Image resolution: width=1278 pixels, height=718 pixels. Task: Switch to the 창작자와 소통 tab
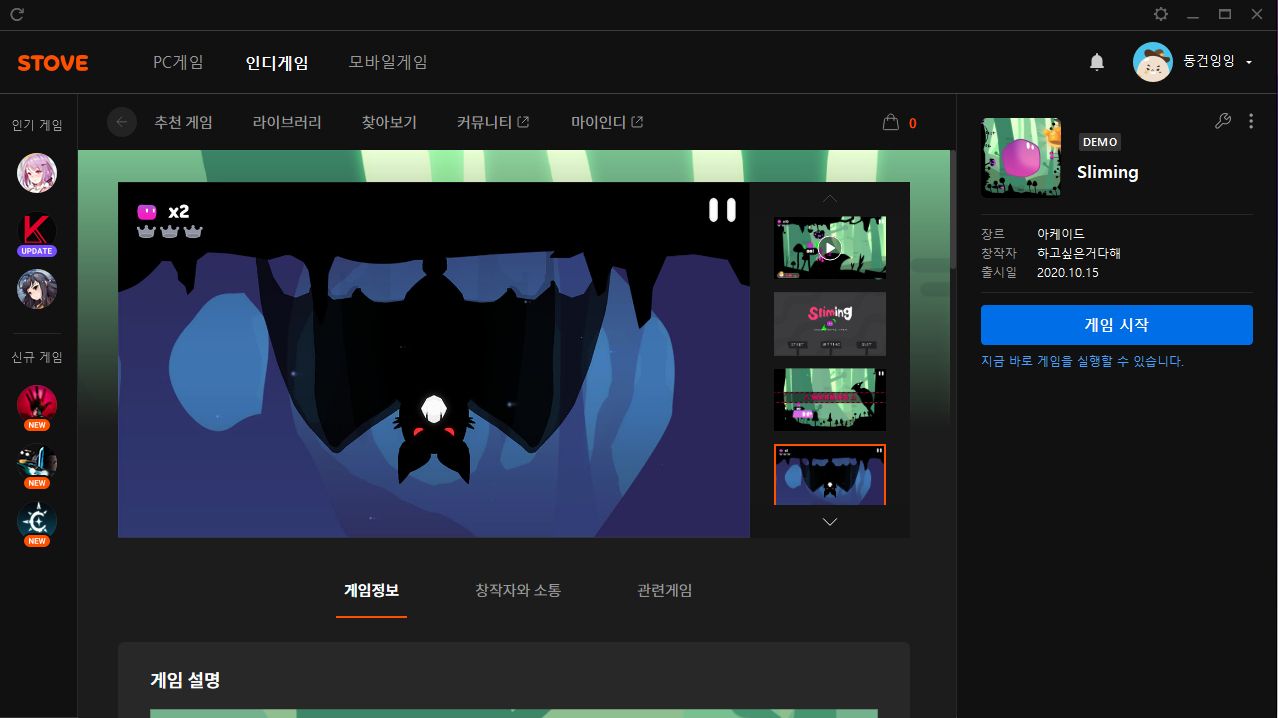pyautogui.click(x=518, y=590)
